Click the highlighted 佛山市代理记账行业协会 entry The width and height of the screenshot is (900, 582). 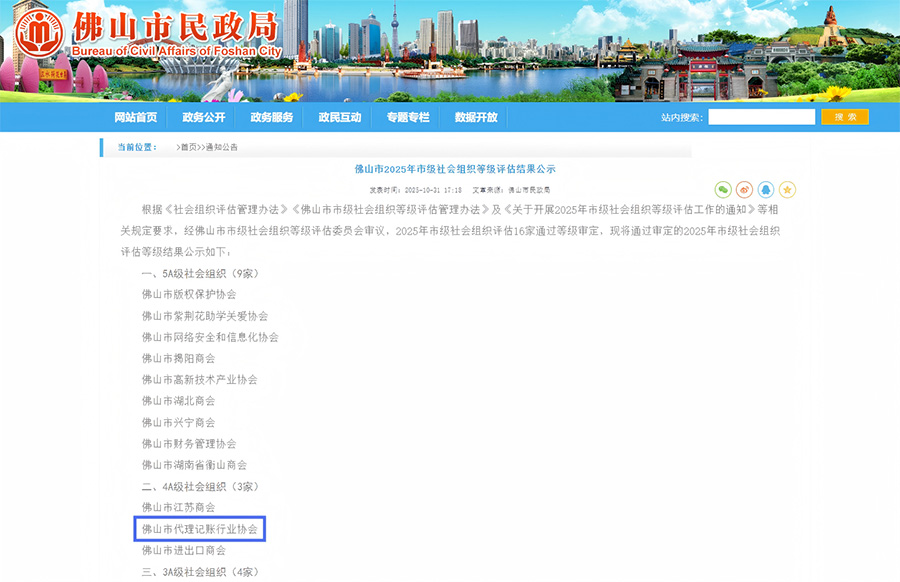point(199,528)
